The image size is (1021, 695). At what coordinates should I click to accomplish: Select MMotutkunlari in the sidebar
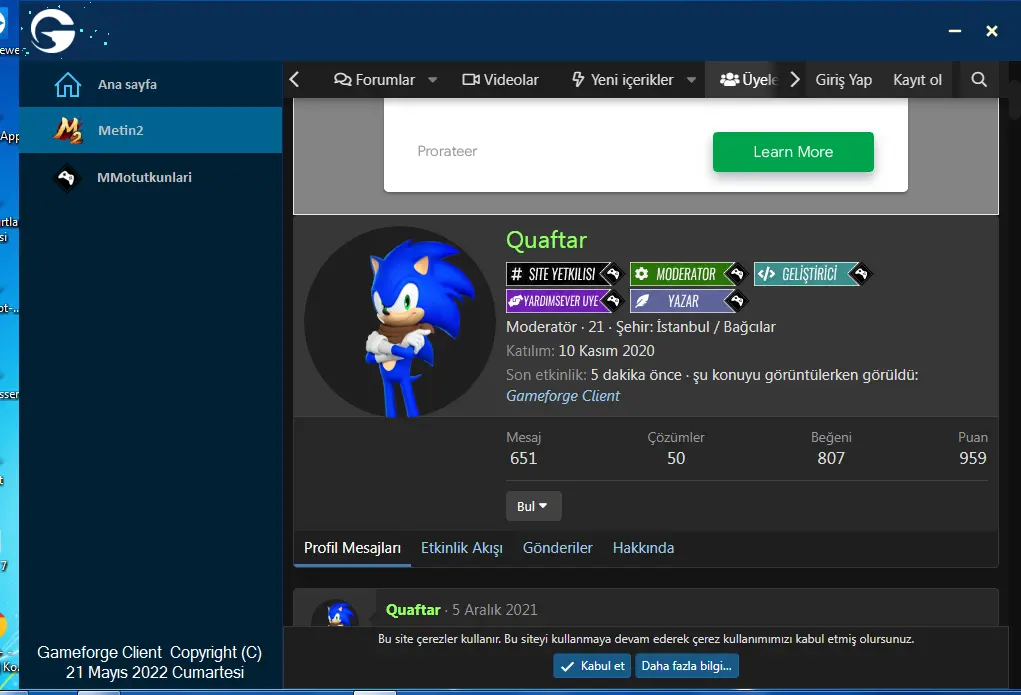point(150,177)
